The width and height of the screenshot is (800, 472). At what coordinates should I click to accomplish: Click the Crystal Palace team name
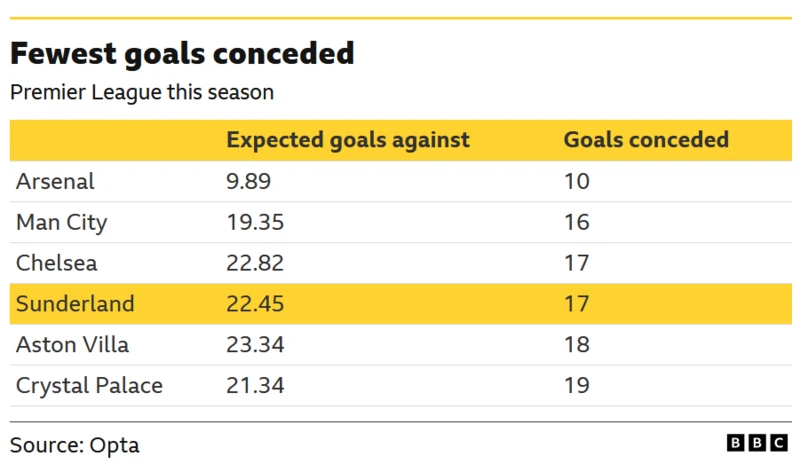tap(89, 385)
